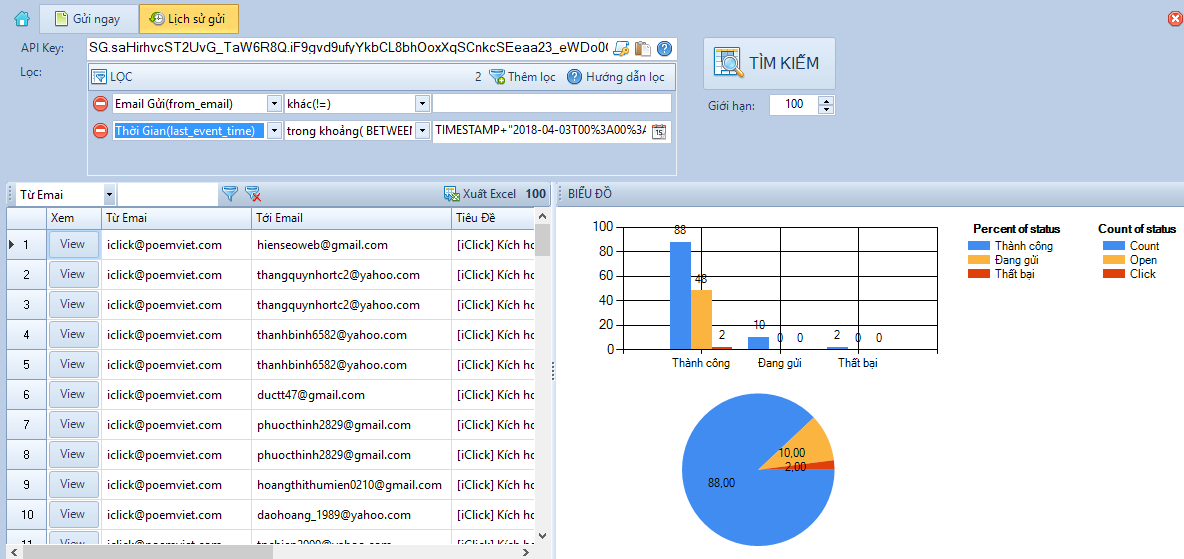
Task: Open the khác(!=) operator dropdown
Action: (422, 103)
